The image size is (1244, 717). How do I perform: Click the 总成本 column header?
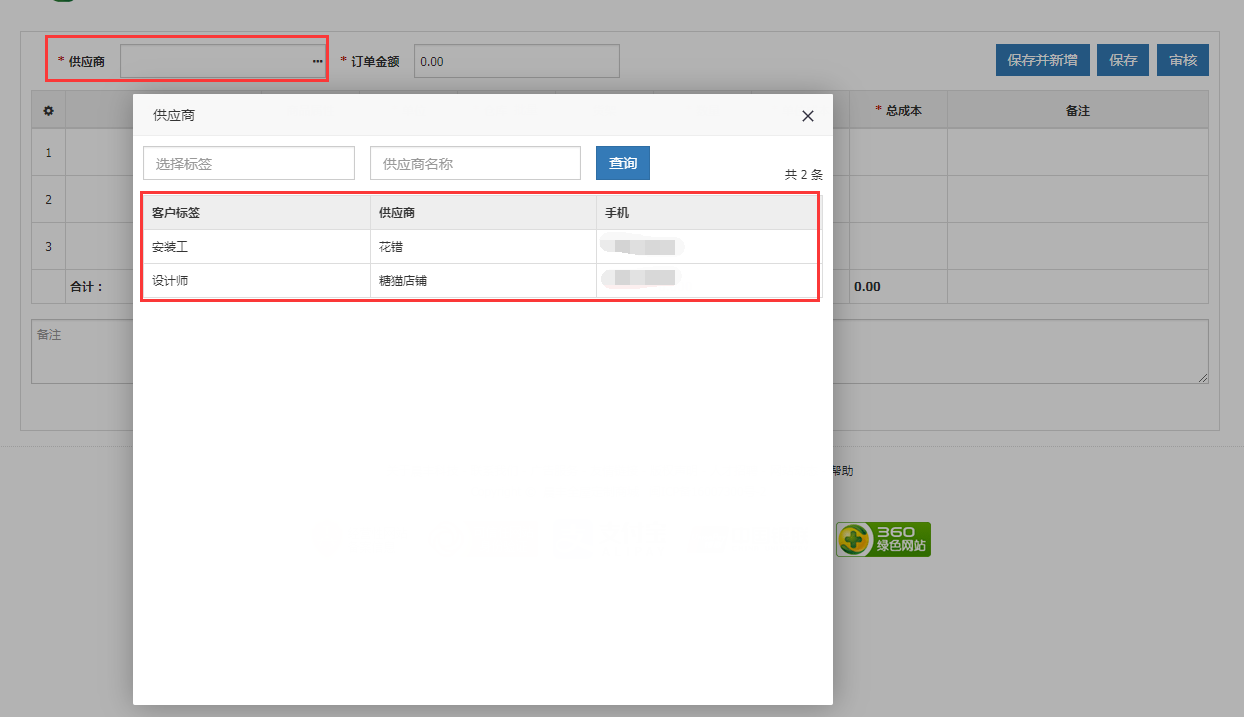tap(898, 110)
